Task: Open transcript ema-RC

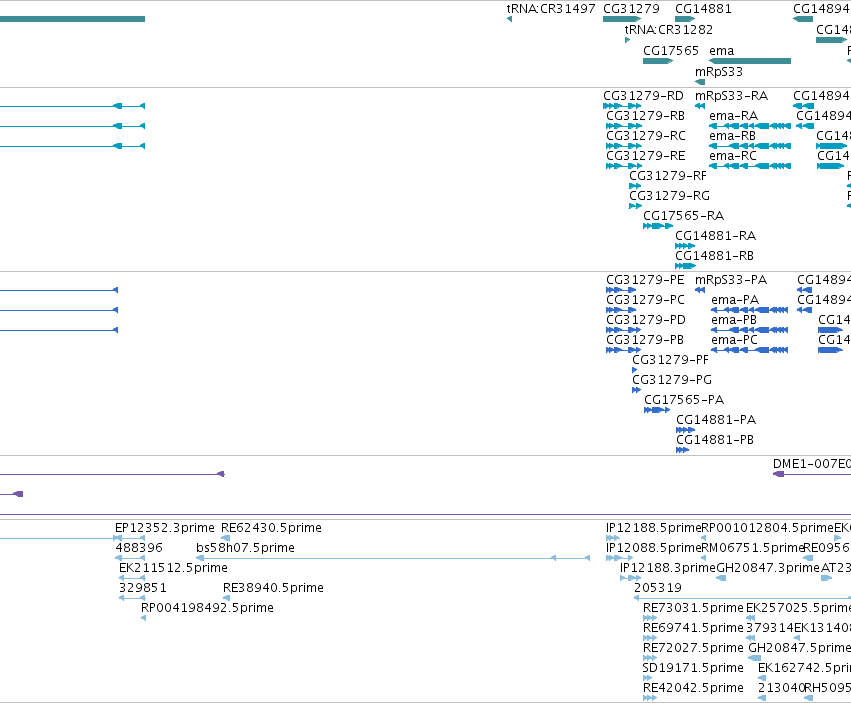Action: pos(733,156)
